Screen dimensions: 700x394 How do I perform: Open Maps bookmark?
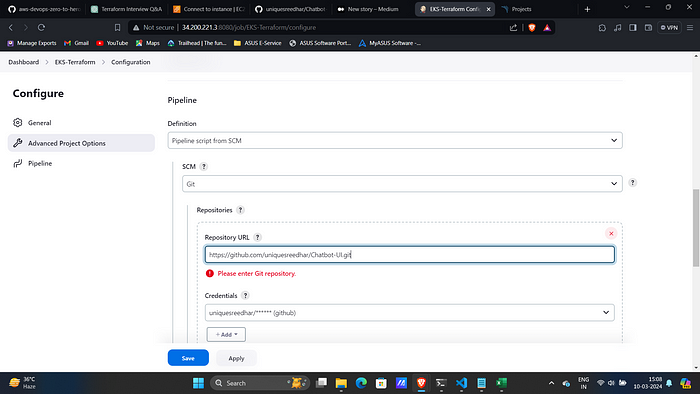(148, 43)
